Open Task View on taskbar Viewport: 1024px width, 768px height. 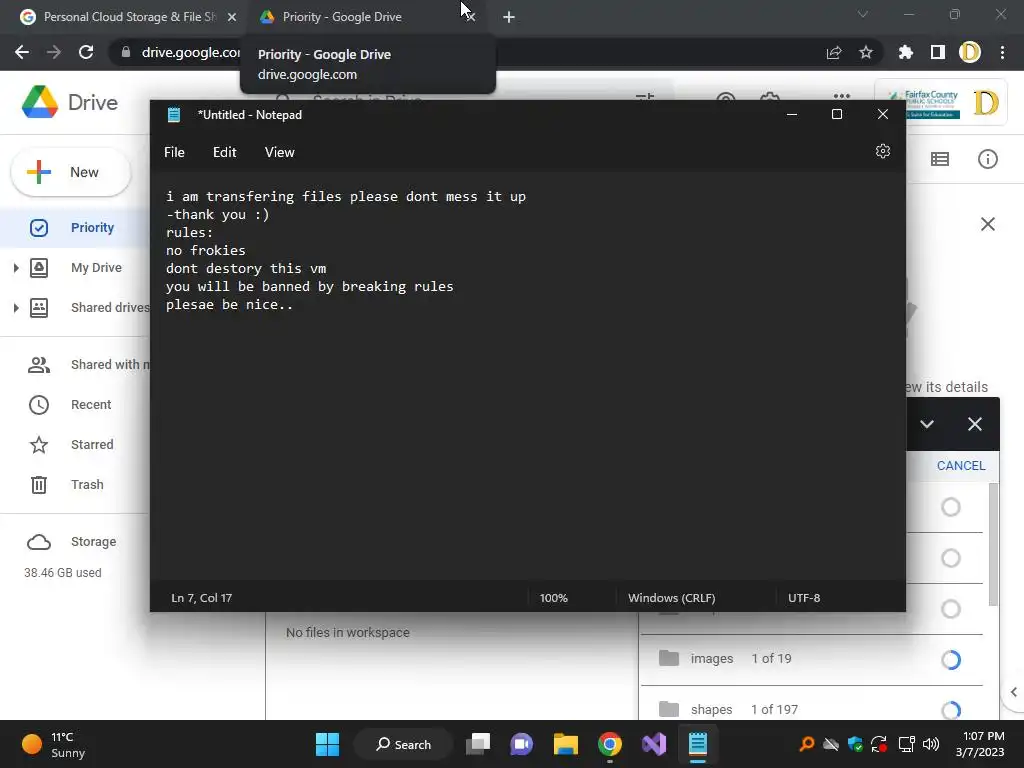478,744
